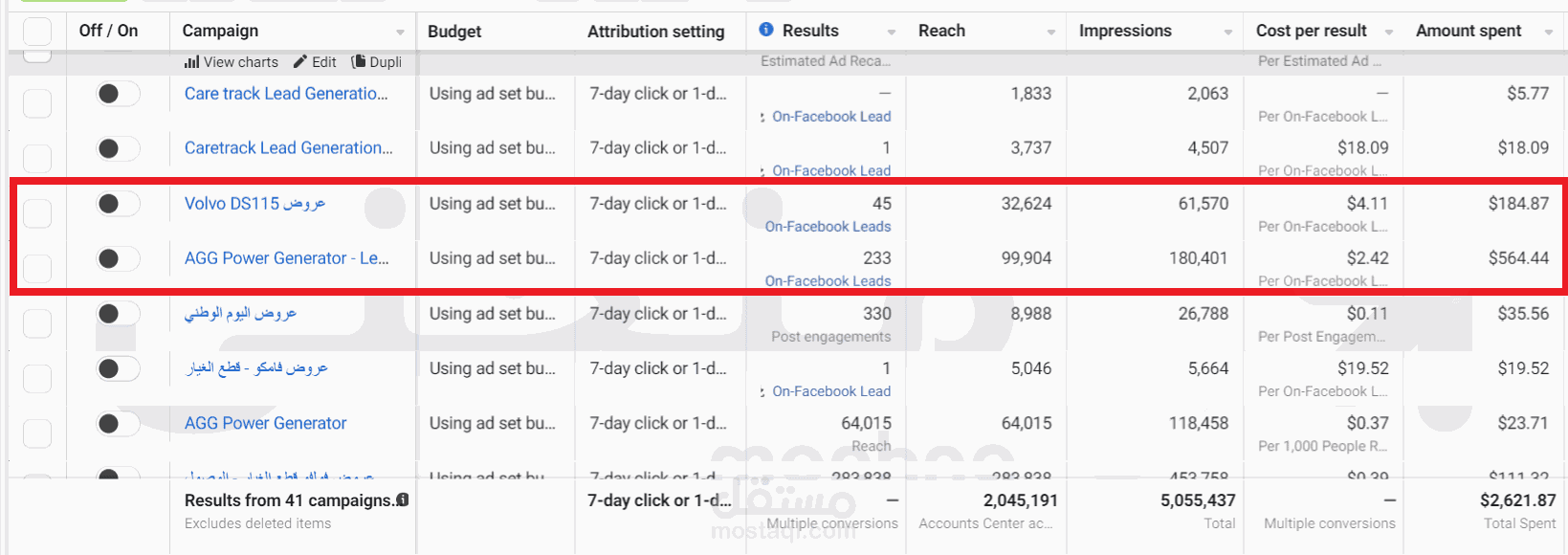Open Amount spent column dropdown arrow

click(x=1548, y=32)
